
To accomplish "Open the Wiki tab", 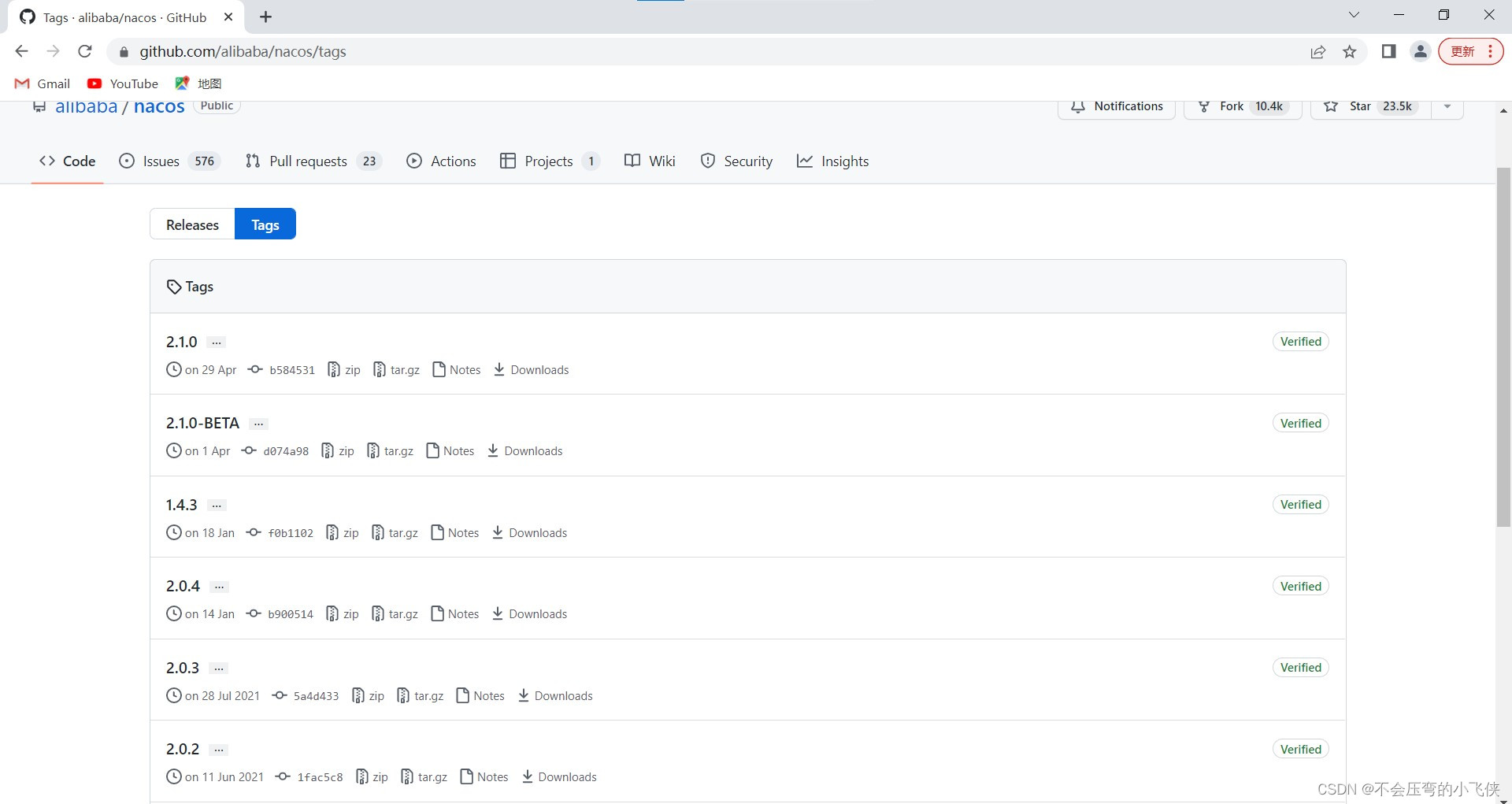I will [650, 161].
